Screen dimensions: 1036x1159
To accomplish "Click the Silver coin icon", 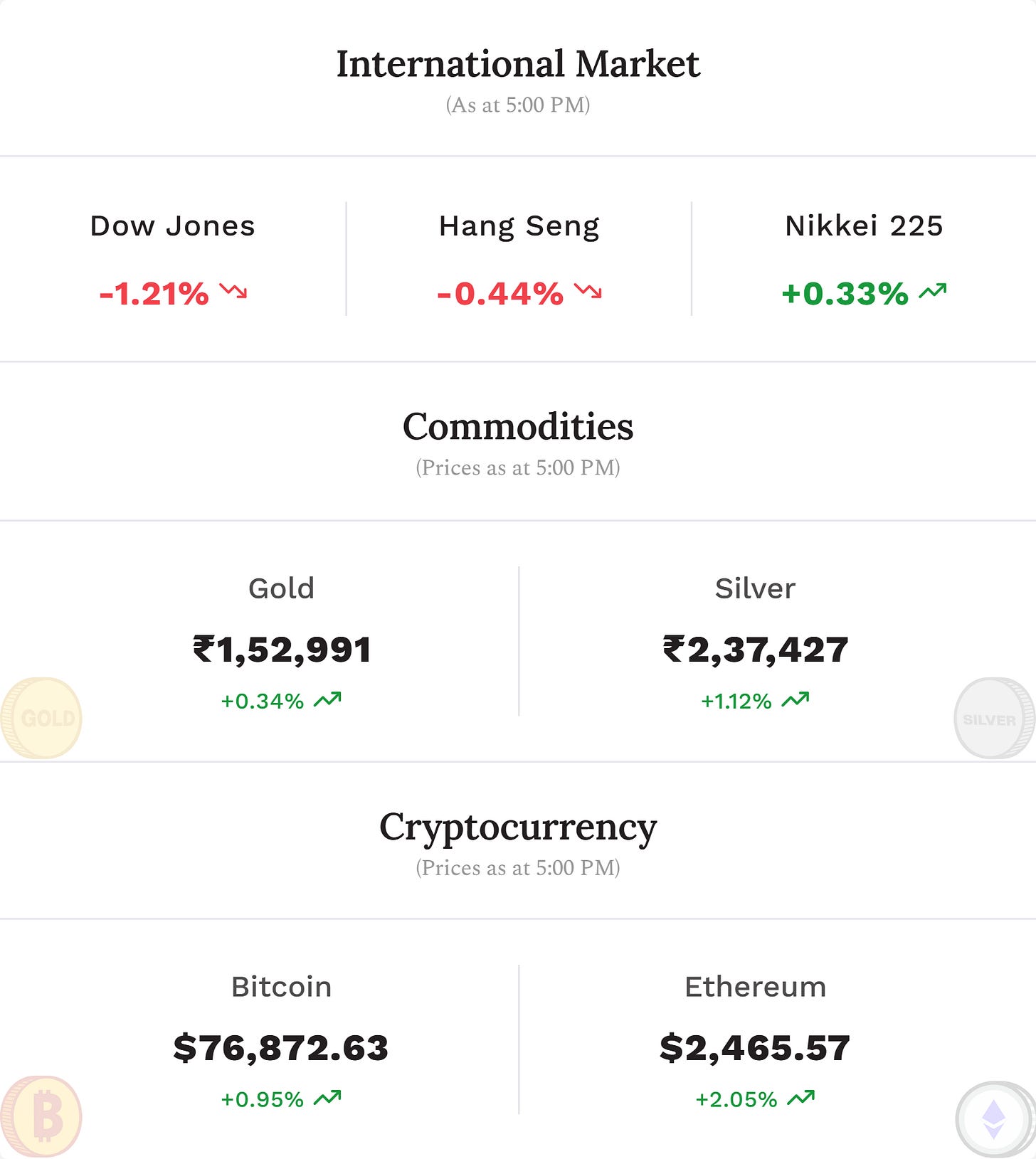I will (994, 717).
